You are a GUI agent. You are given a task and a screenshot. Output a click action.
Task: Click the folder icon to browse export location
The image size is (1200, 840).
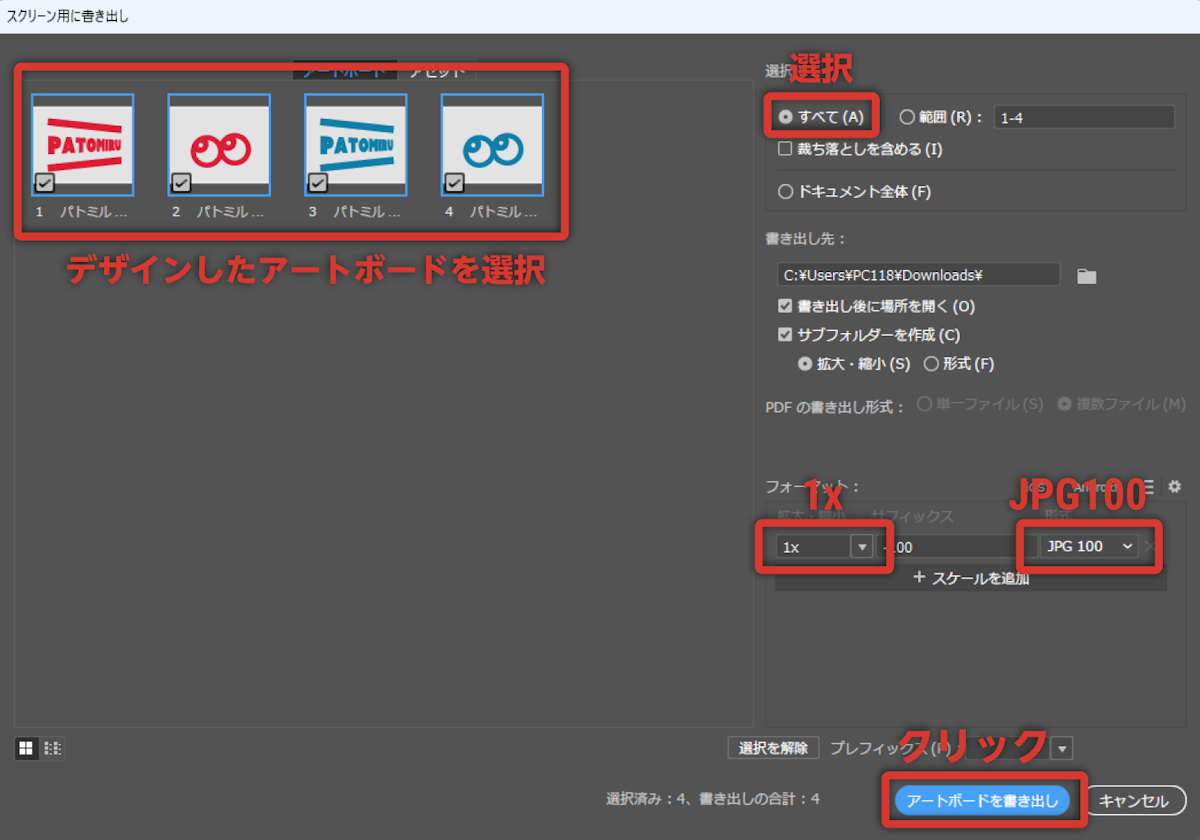pyautogui.click(x=1086, y=276)
